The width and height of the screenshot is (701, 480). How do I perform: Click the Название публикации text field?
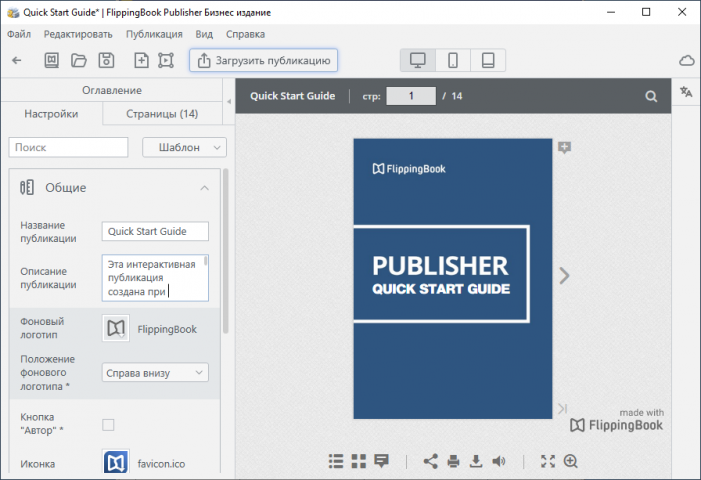click(155, 232)
